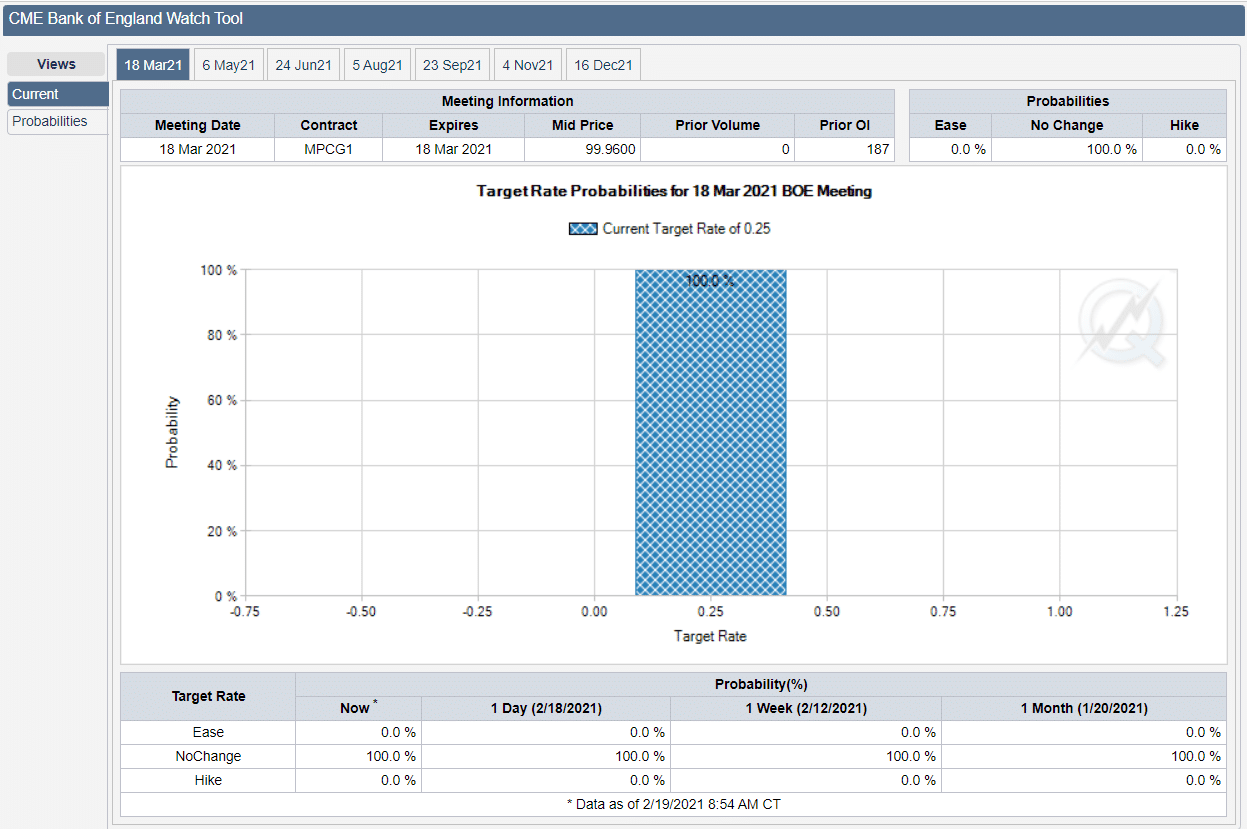Click the 0.25 tick on x-axis
Screen dimensions: 1247x829
[710, 611]
